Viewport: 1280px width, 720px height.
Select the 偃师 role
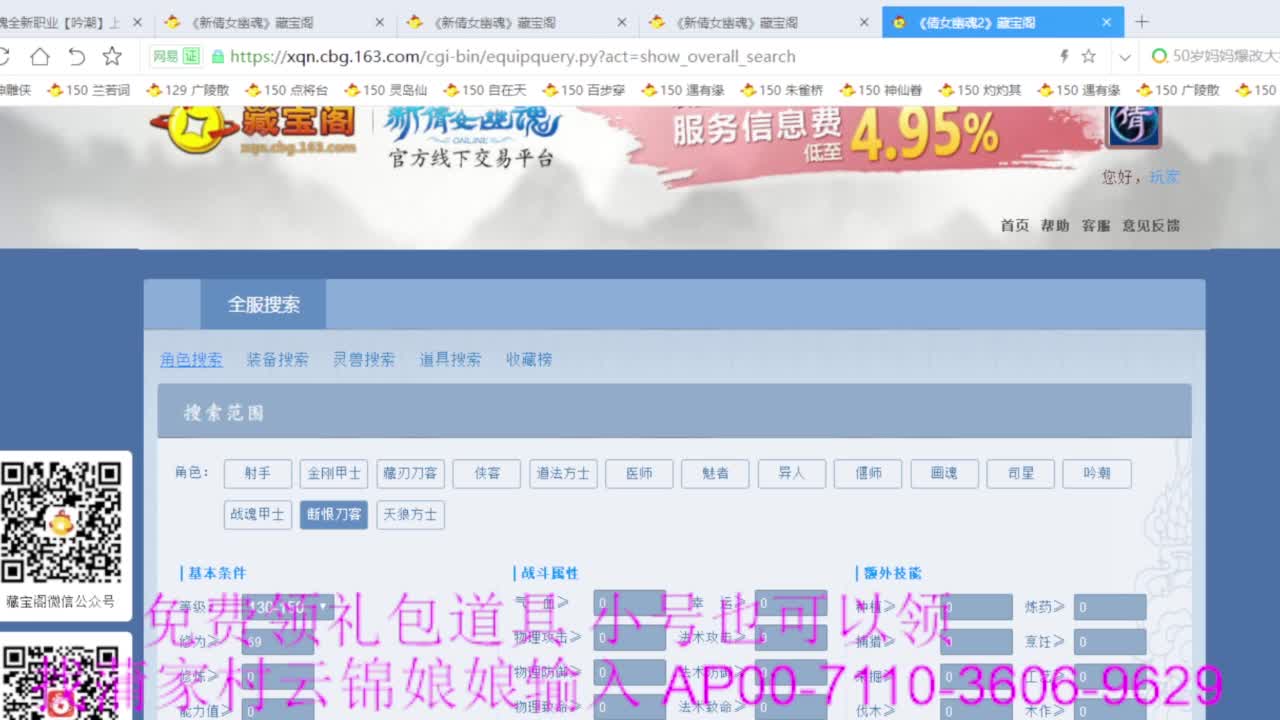(x=868, y=473)
